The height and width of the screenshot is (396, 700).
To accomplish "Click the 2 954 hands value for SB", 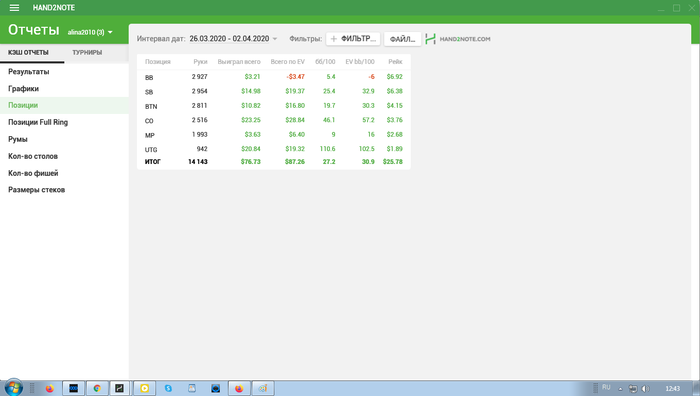I will coord(200,91).
